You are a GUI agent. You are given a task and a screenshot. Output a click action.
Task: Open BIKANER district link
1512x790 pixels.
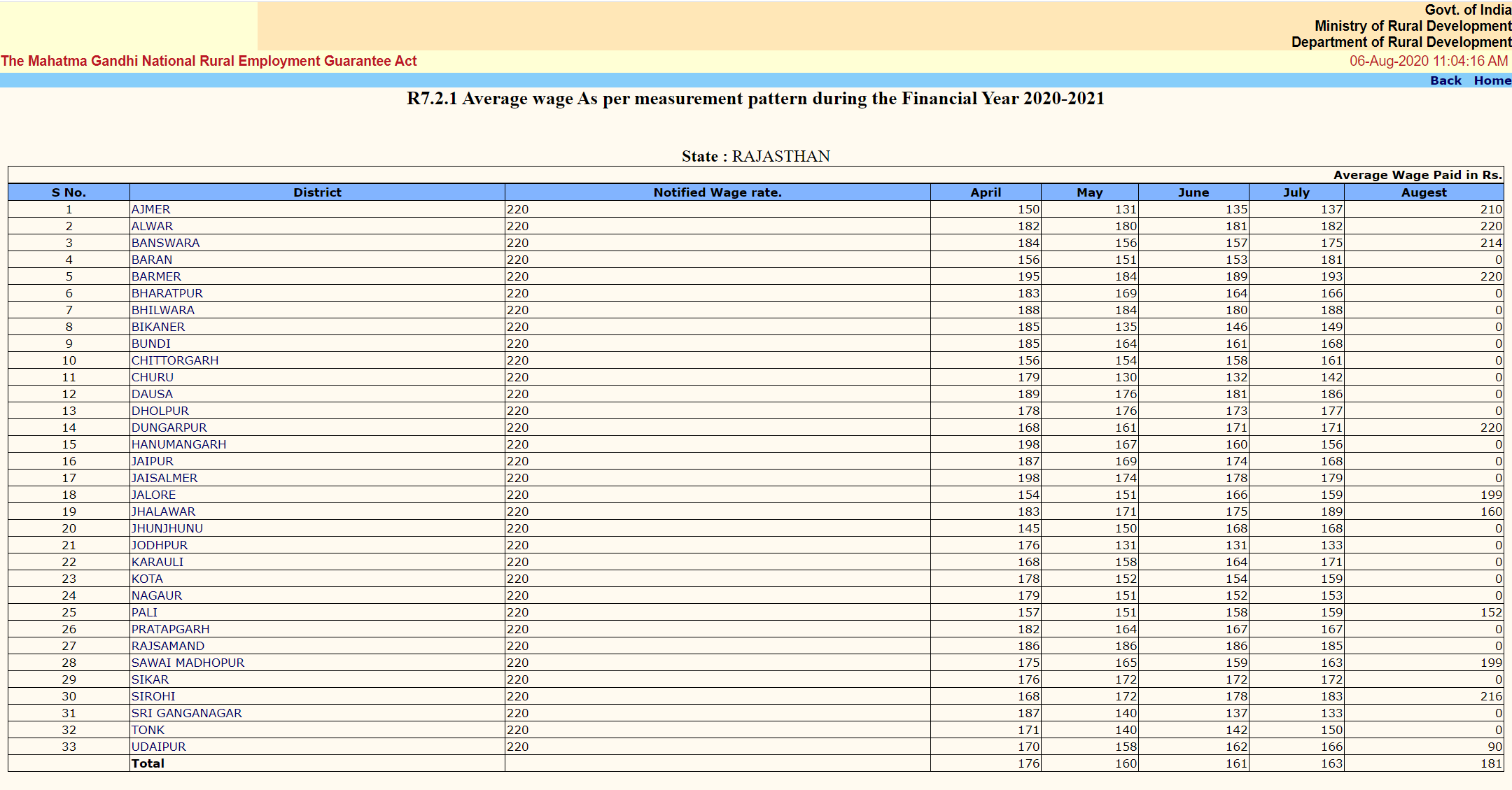(x=158, y=327)
